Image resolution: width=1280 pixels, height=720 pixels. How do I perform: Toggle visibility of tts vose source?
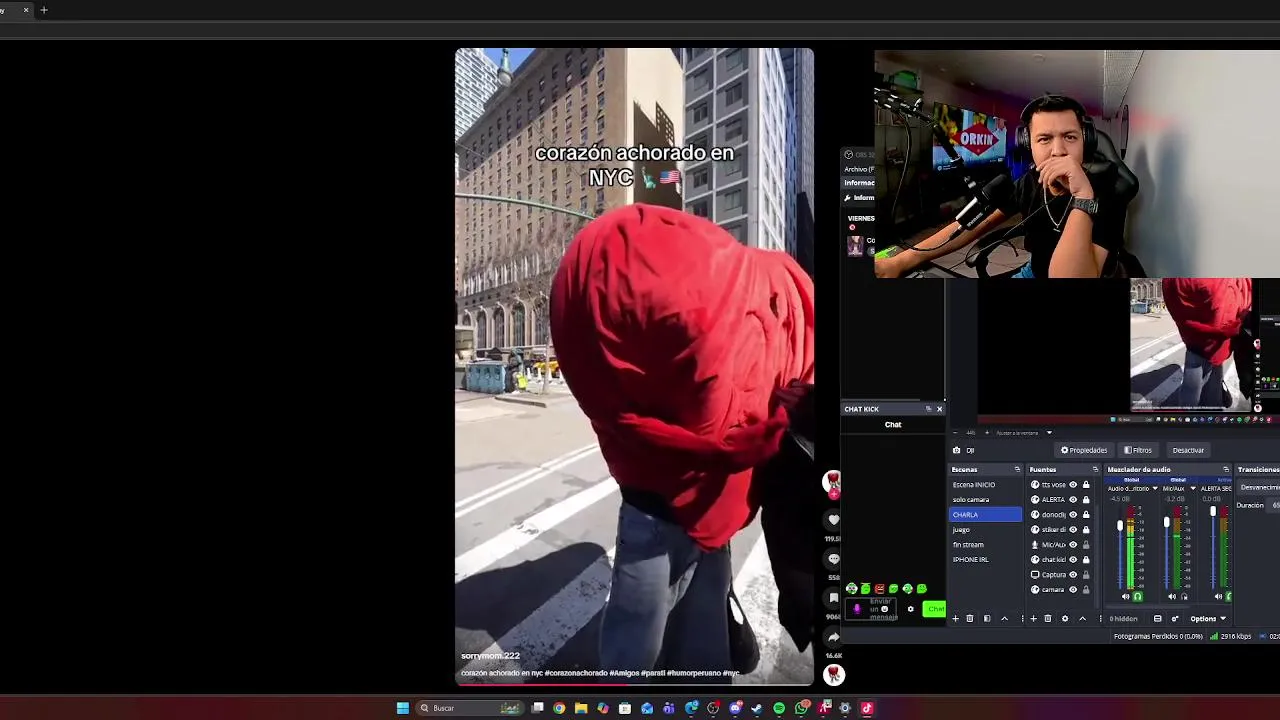click(1073, 485)
